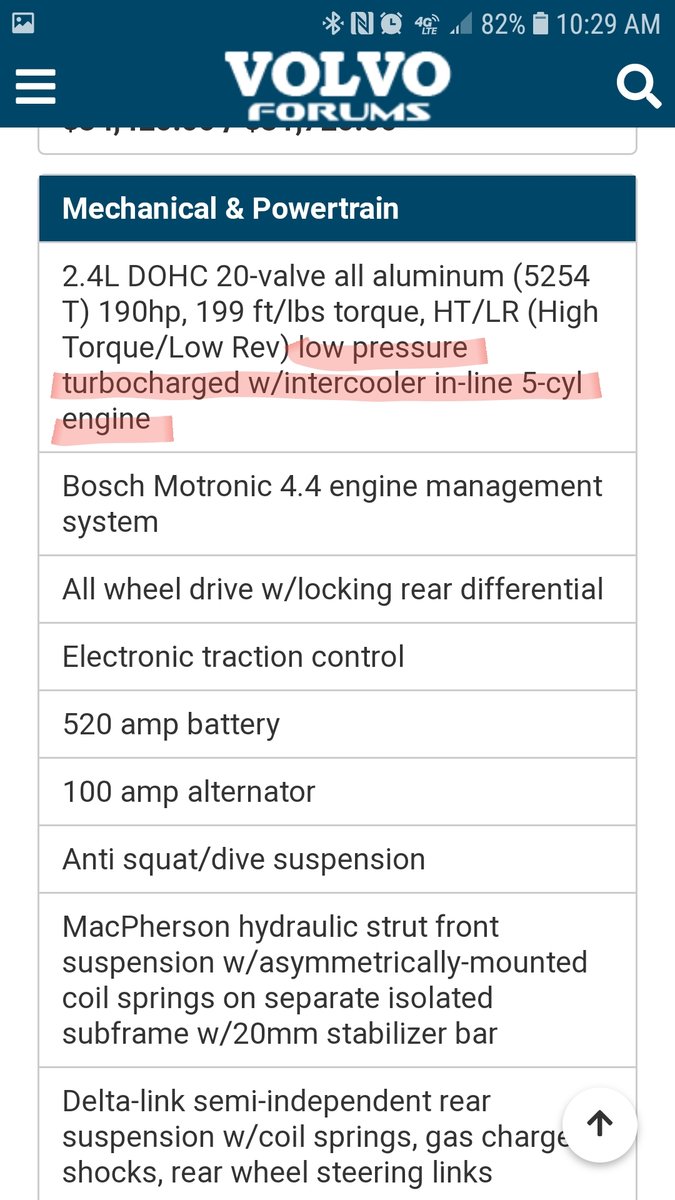Open the hamburger navigation menu
Viewport: 675px width, 1200px height.
[35, 86]
